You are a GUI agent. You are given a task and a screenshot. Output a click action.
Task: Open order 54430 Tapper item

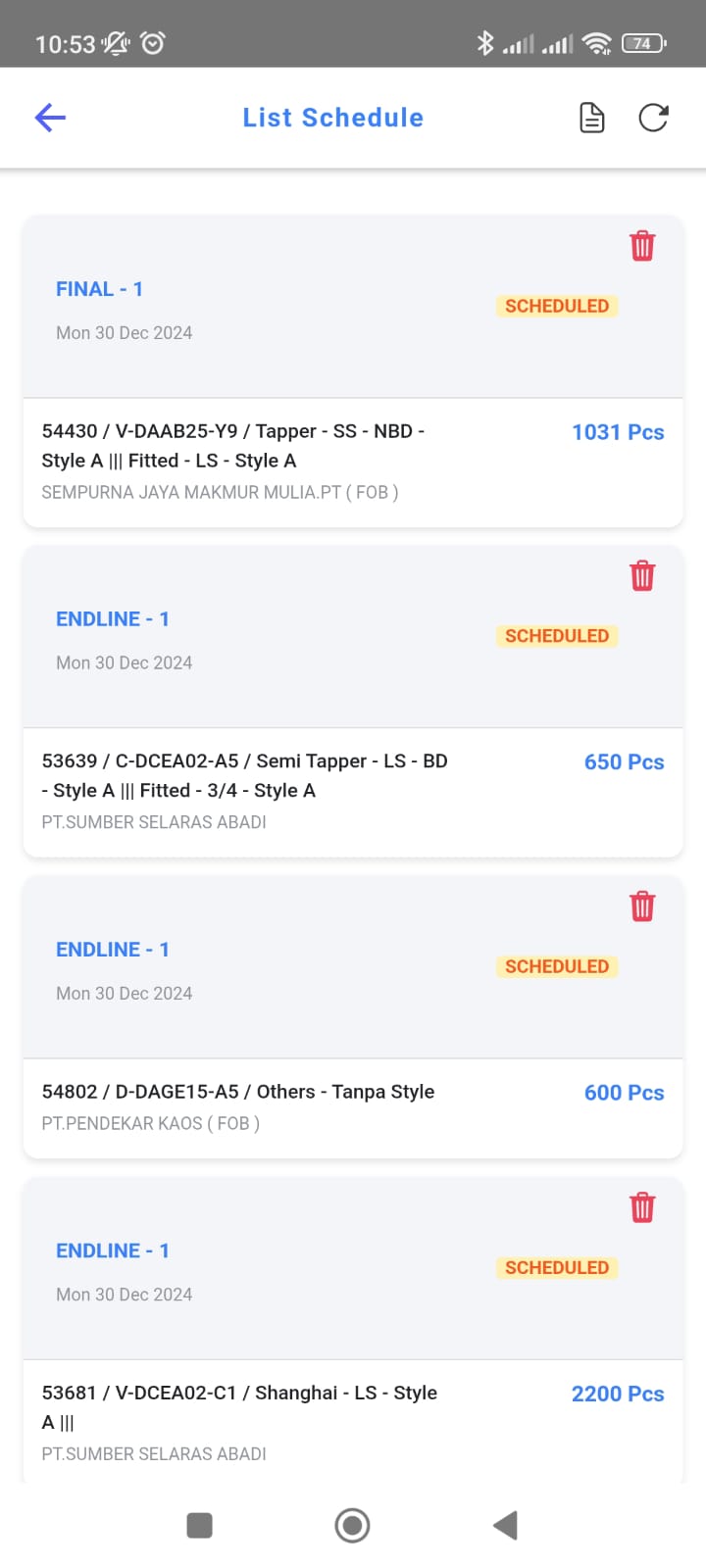(233, 446)
